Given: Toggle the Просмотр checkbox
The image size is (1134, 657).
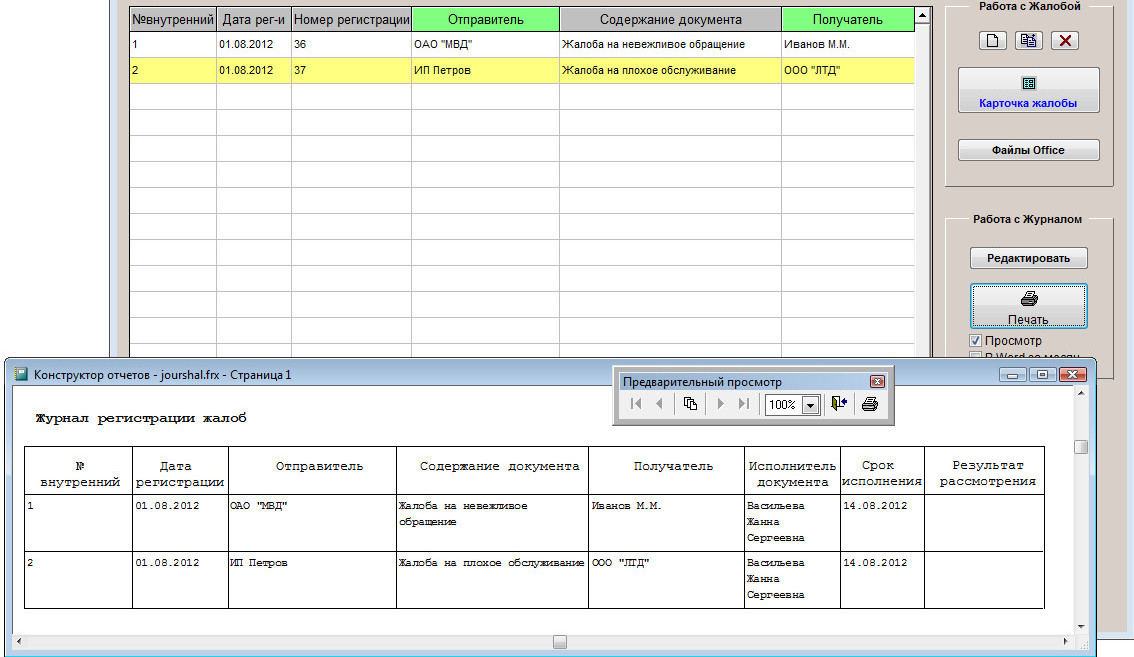Looking at the screenshot, I should pyautogui.click(x=976, y=341).
